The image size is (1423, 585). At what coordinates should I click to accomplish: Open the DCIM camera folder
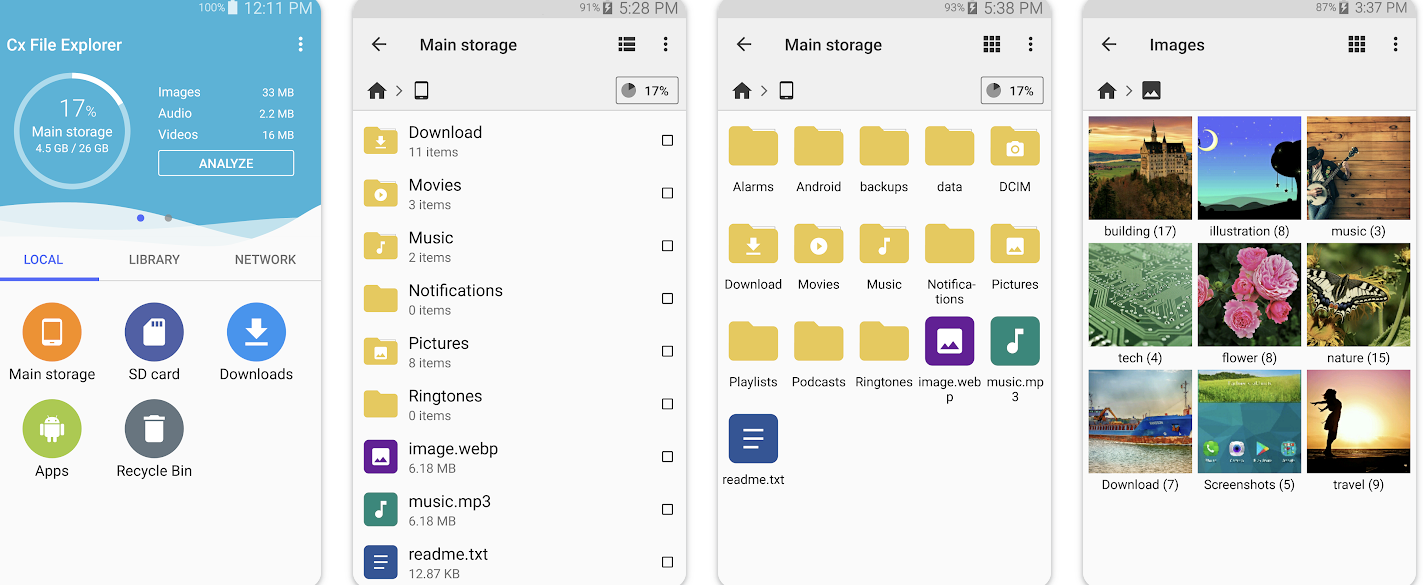click(x=1015, y=146)
